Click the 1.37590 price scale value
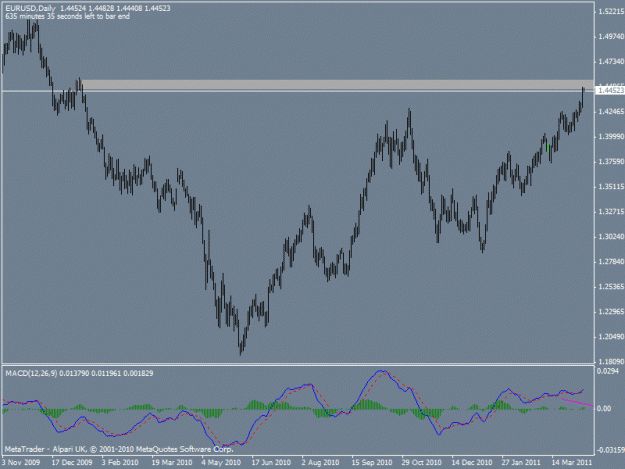Screen dimensions: 625x469 tap(611, 162)
